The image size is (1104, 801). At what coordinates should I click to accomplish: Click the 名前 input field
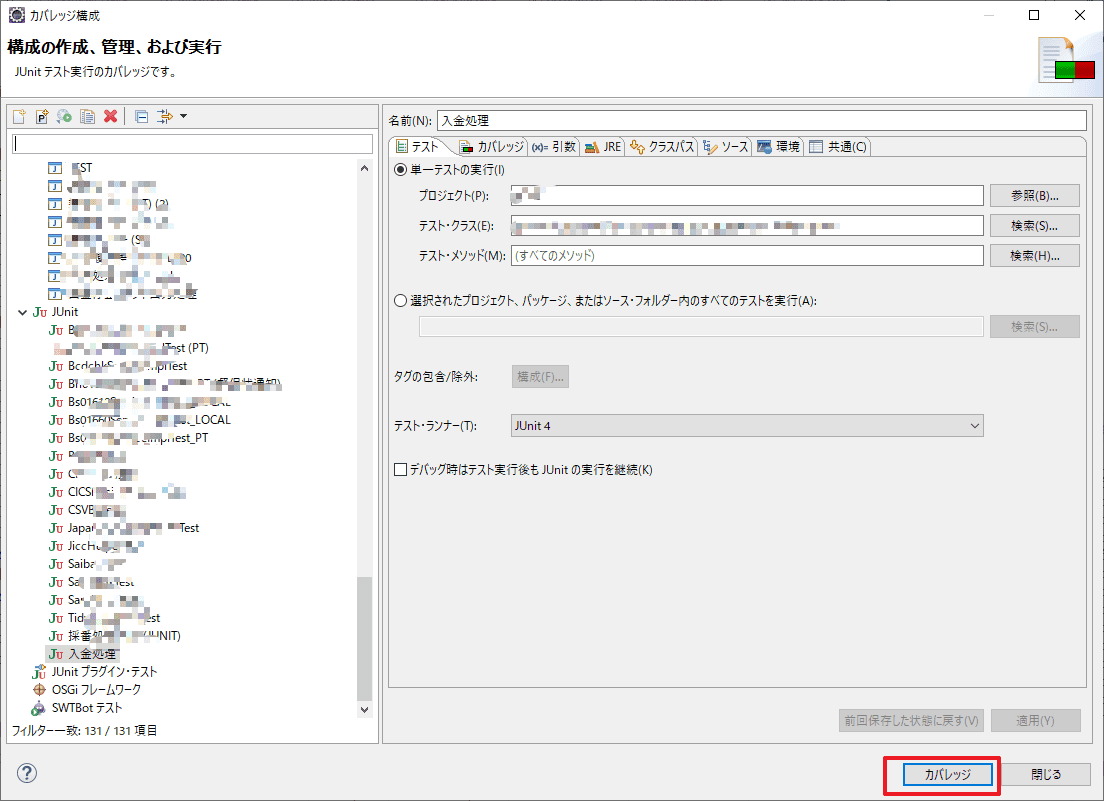[760, 121]
